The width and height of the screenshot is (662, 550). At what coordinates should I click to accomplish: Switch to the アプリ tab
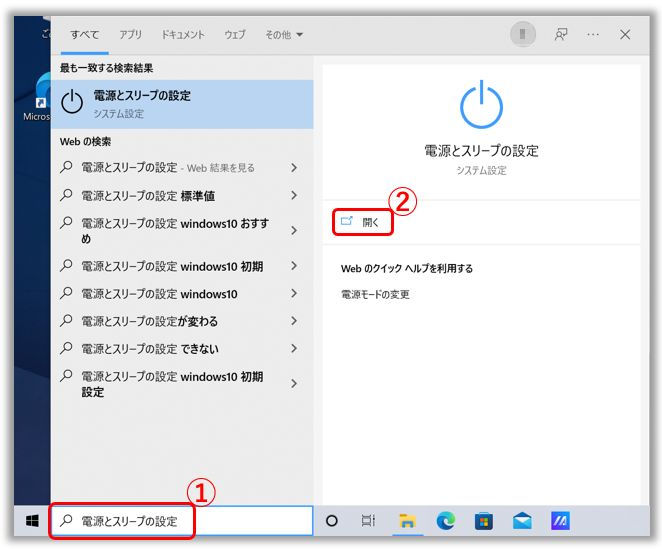[131, 35]
